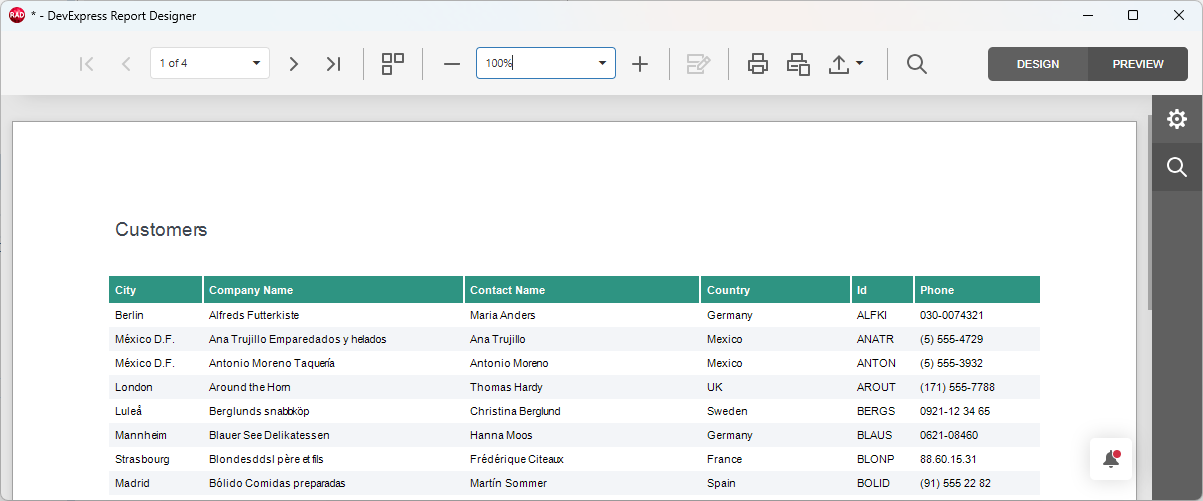1203x501 pixels.
Task: Expand the zoom level dropdown
Action: [x=602, y=64]
